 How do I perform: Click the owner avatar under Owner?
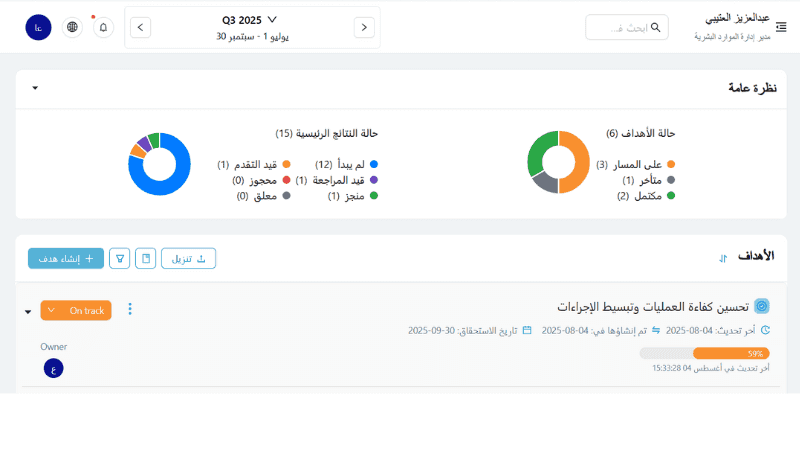(x=53, y=368)
